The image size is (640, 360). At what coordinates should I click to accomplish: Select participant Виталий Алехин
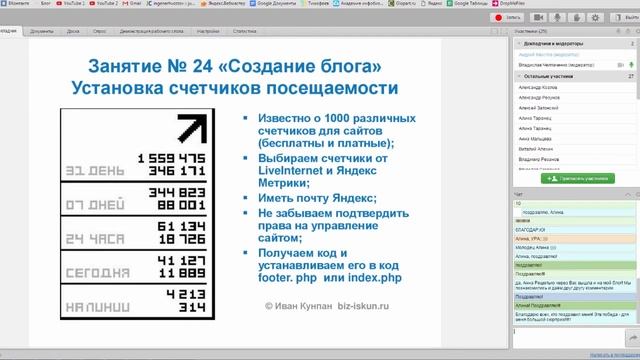536,149
